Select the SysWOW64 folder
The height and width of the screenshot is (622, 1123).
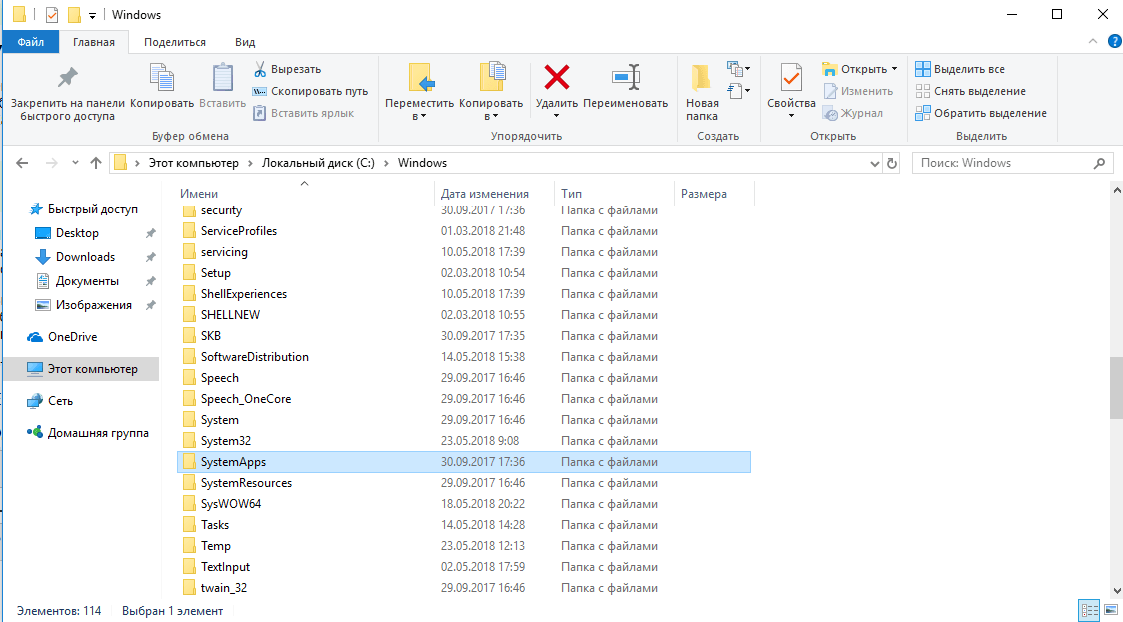[463, 504]
